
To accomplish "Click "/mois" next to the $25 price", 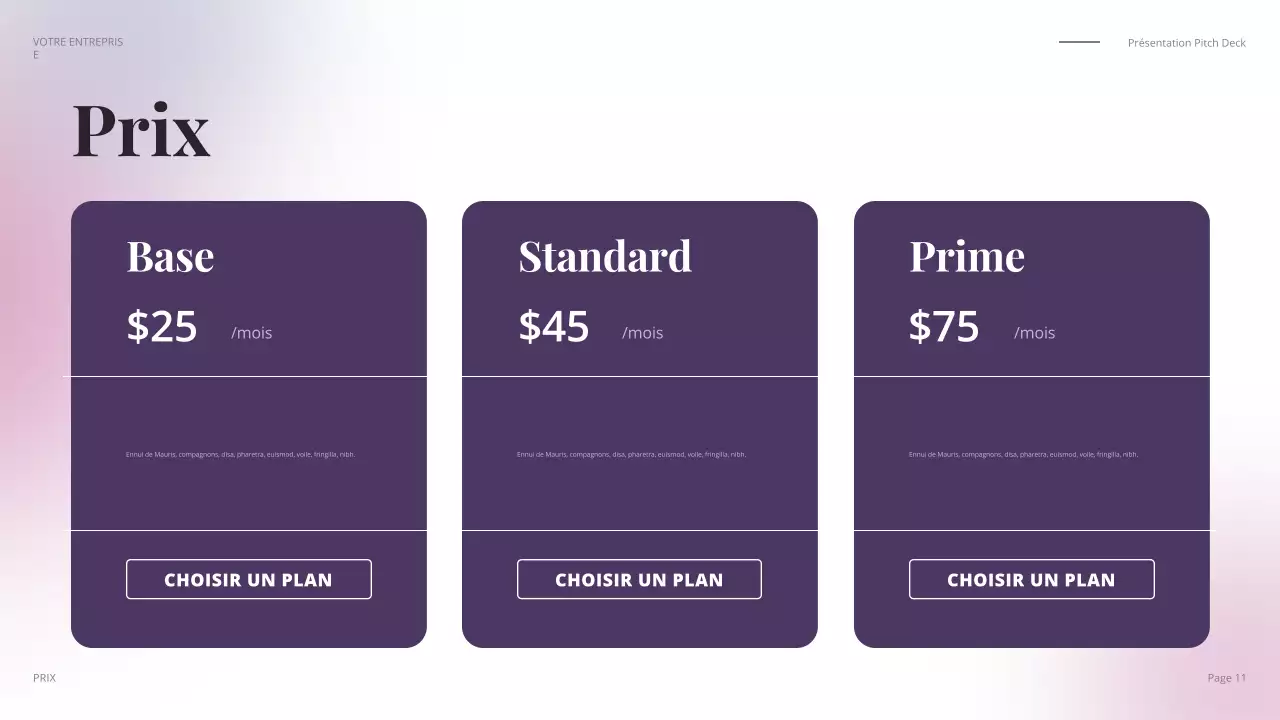I will point(251,333).
